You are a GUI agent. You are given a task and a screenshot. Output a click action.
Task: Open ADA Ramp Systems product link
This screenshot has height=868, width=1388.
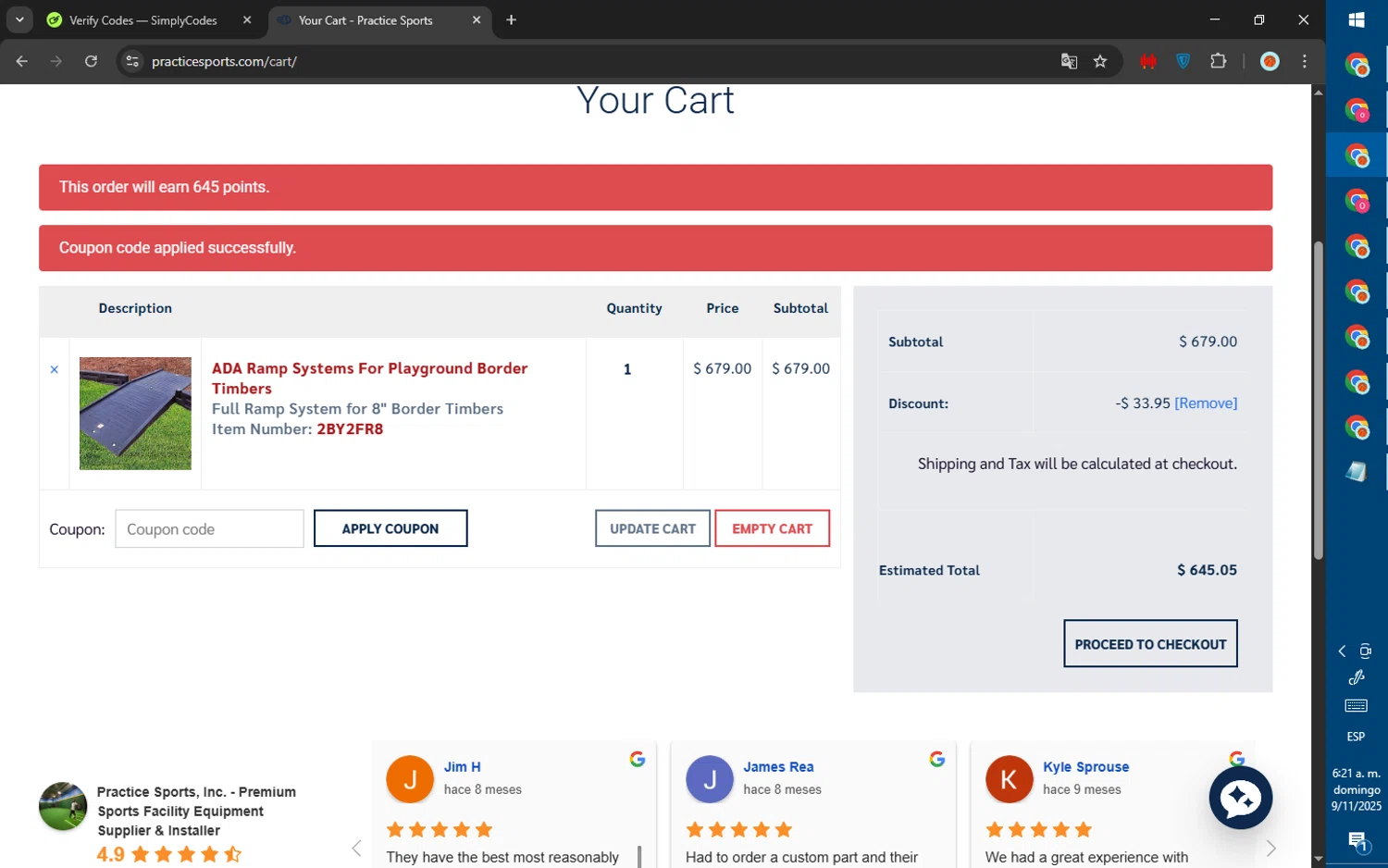coord(369,378)
